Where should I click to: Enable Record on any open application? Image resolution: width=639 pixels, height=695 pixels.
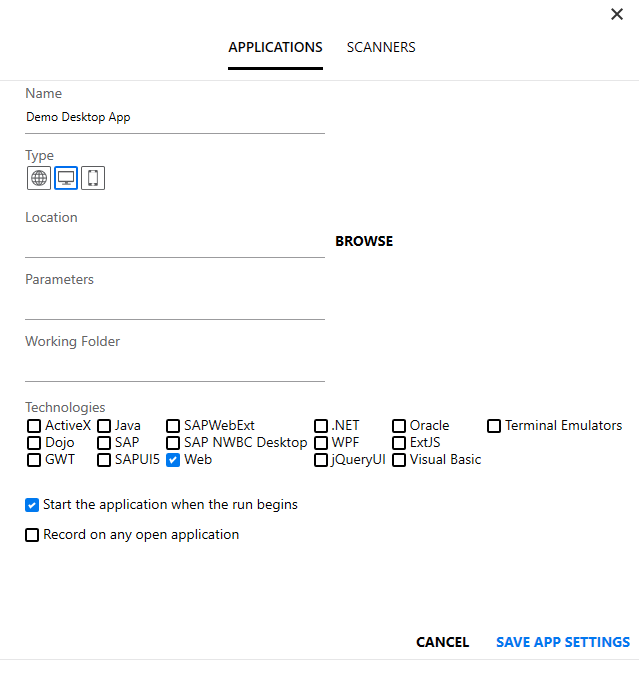pyautogui.click(x=33, y=535)
